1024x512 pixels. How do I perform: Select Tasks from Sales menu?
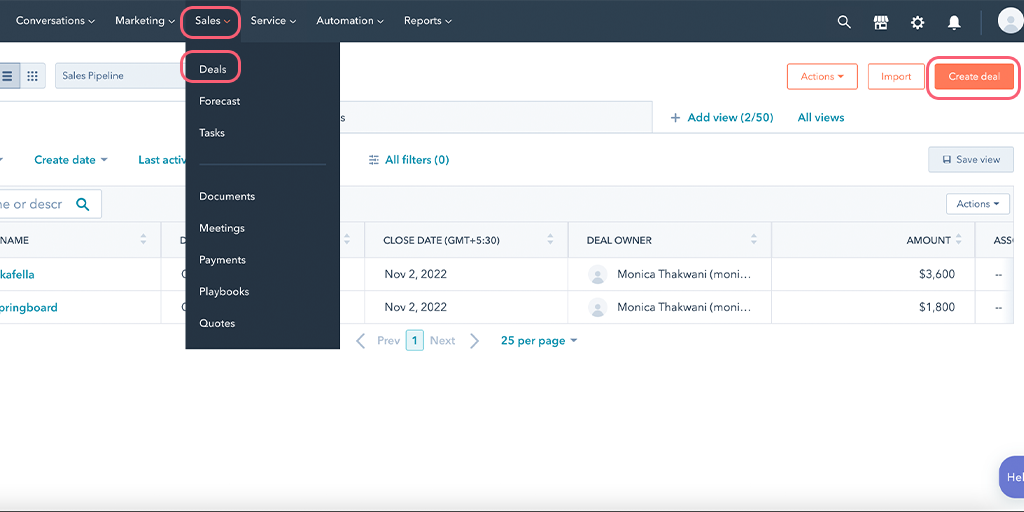point(212,133)
